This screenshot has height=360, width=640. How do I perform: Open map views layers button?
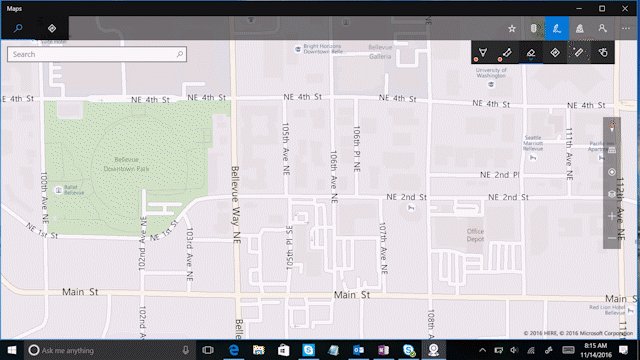pos(612,194)
